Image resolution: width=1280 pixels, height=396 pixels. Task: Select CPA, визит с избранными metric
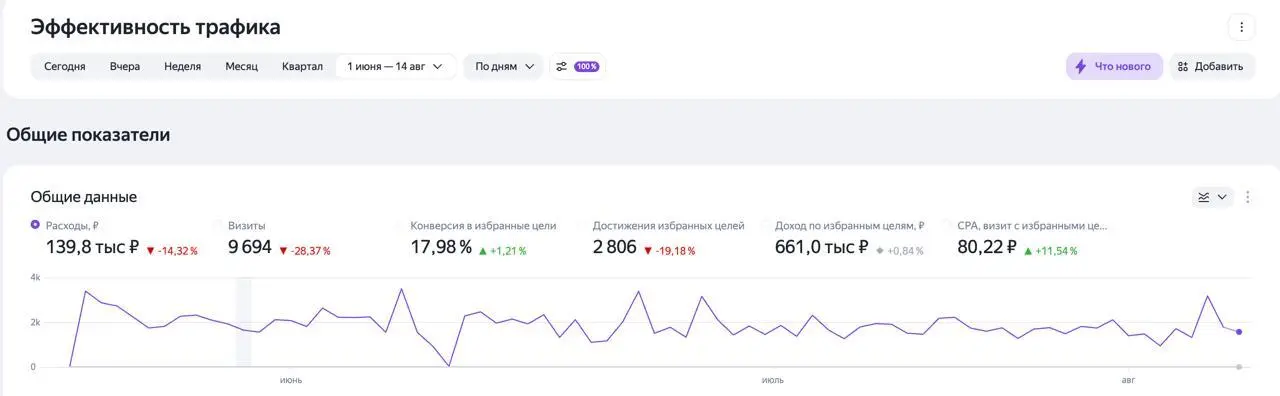[x=1032, y=226]
